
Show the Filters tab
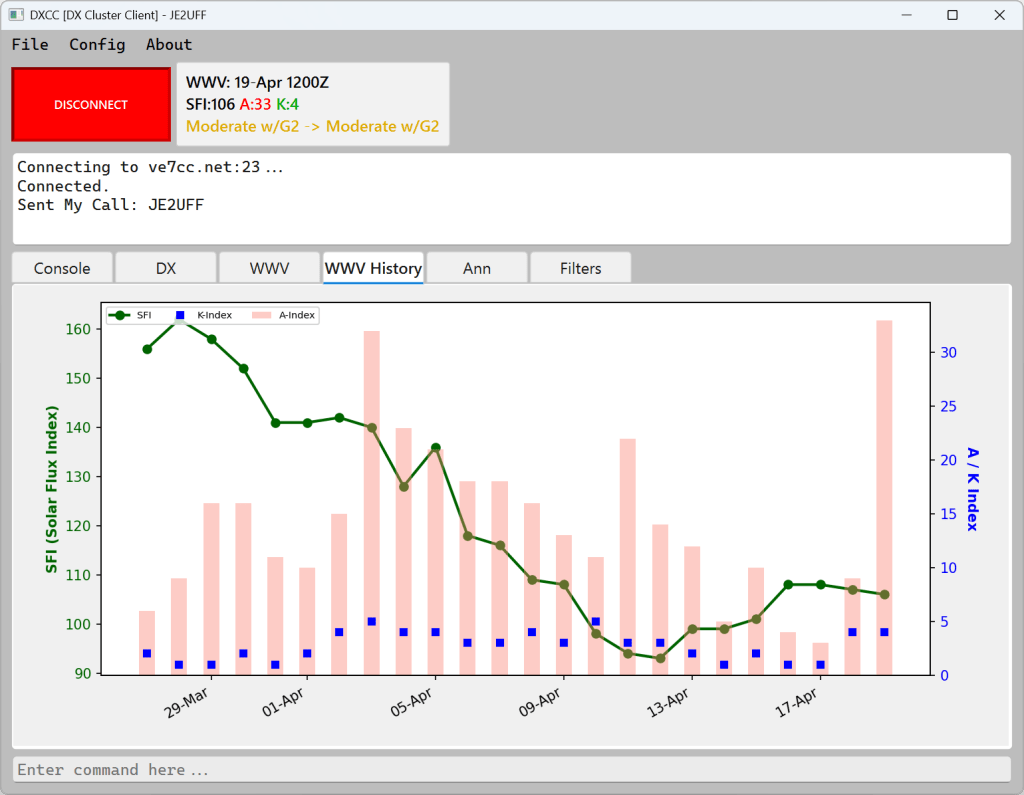(x=581, y=268)
